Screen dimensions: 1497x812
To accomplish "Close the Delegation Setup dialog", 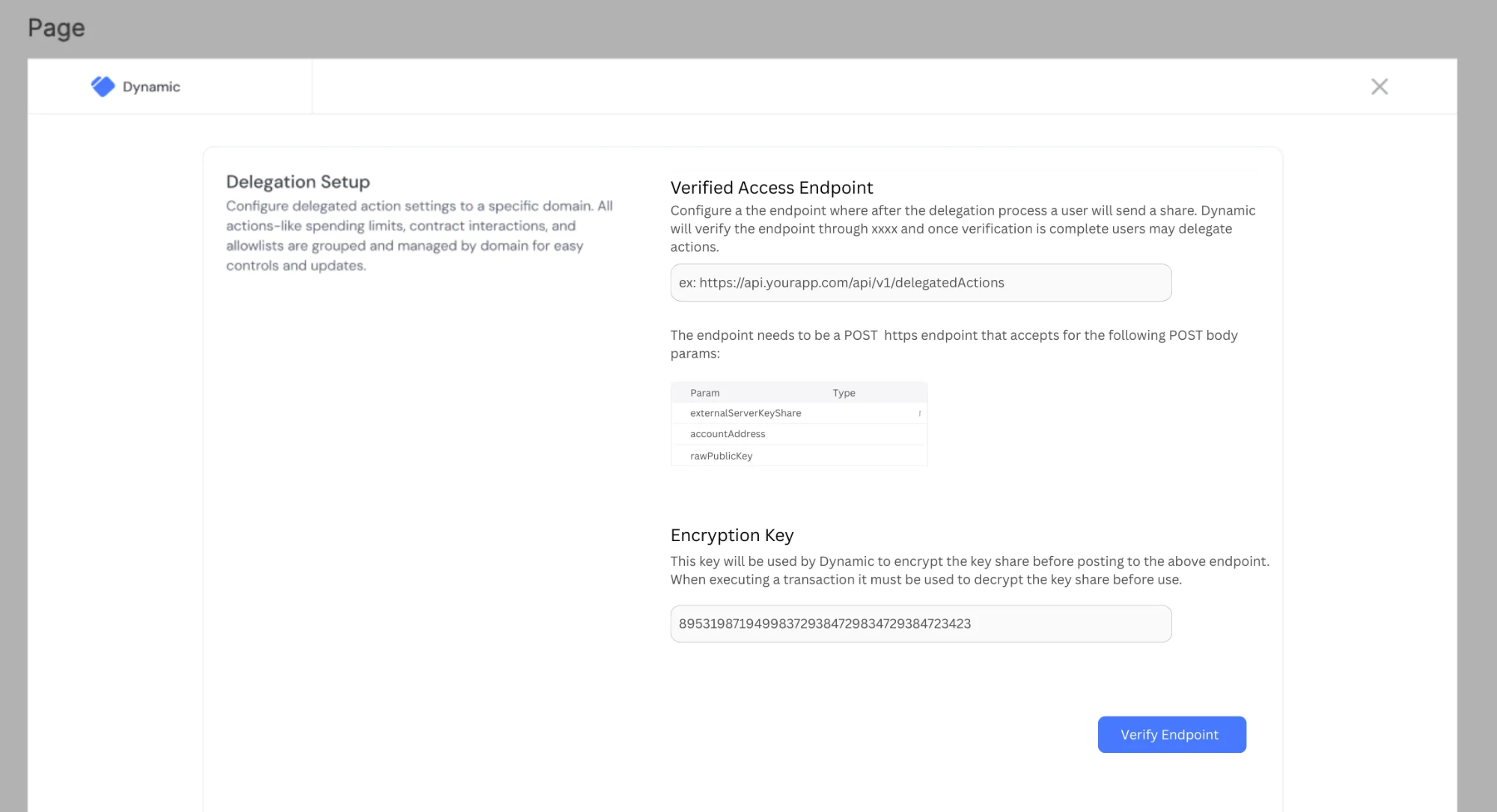I will pyautogui.click(x=1379, y=87).
